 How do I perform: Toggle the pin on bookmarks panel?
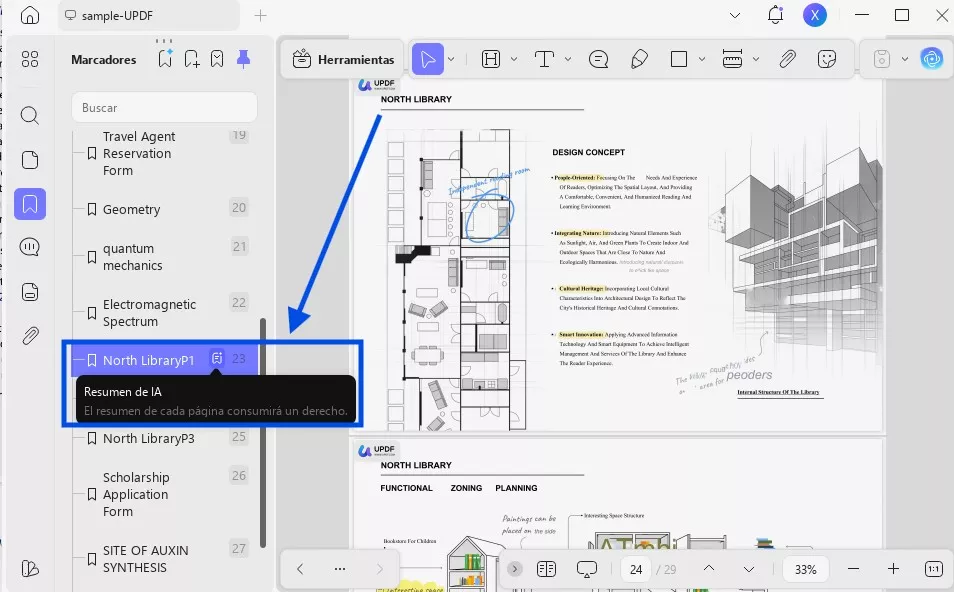[243, 60]
